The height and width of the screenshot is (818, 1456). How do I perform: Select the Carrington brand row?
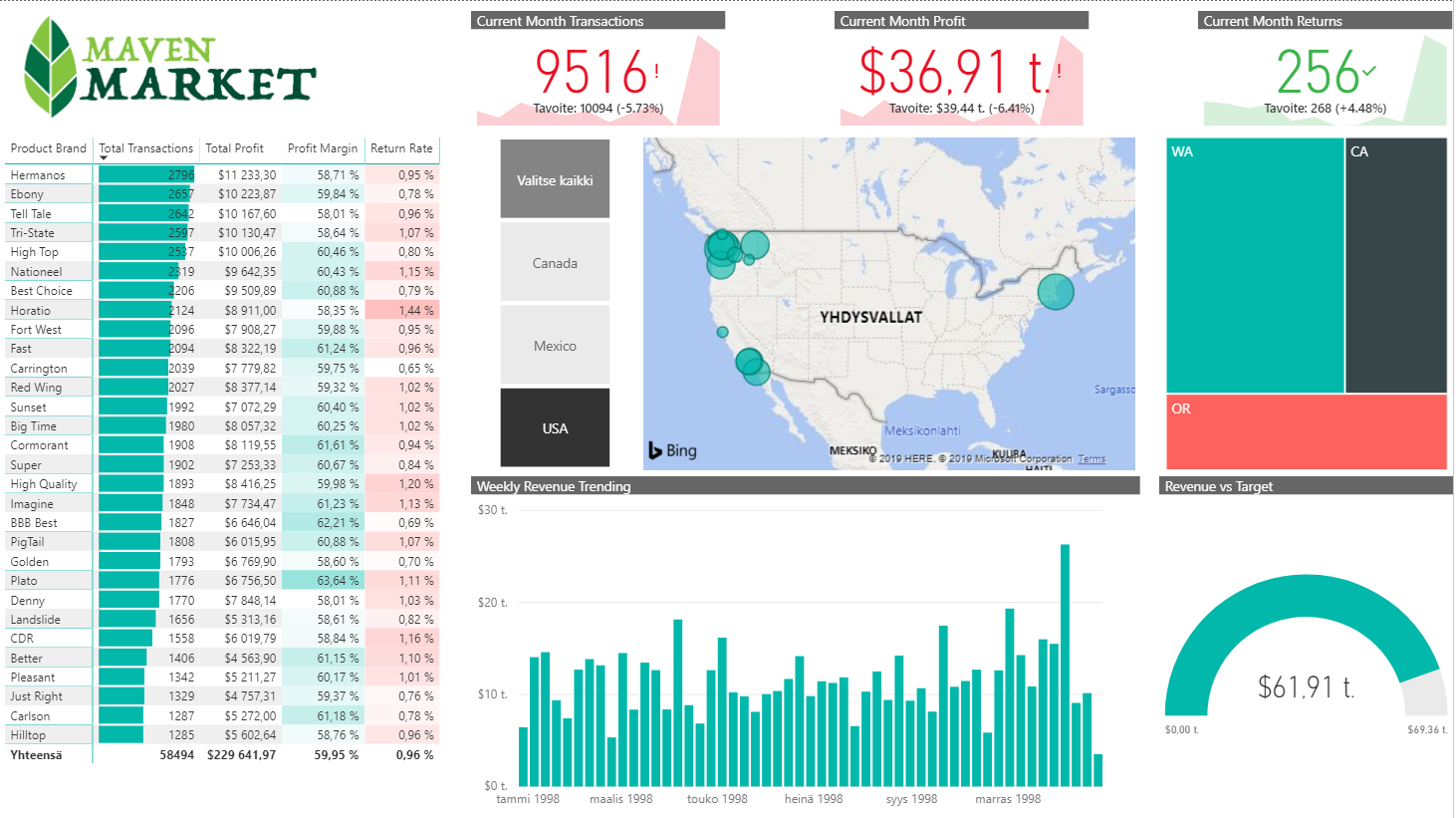coord(222,368)
